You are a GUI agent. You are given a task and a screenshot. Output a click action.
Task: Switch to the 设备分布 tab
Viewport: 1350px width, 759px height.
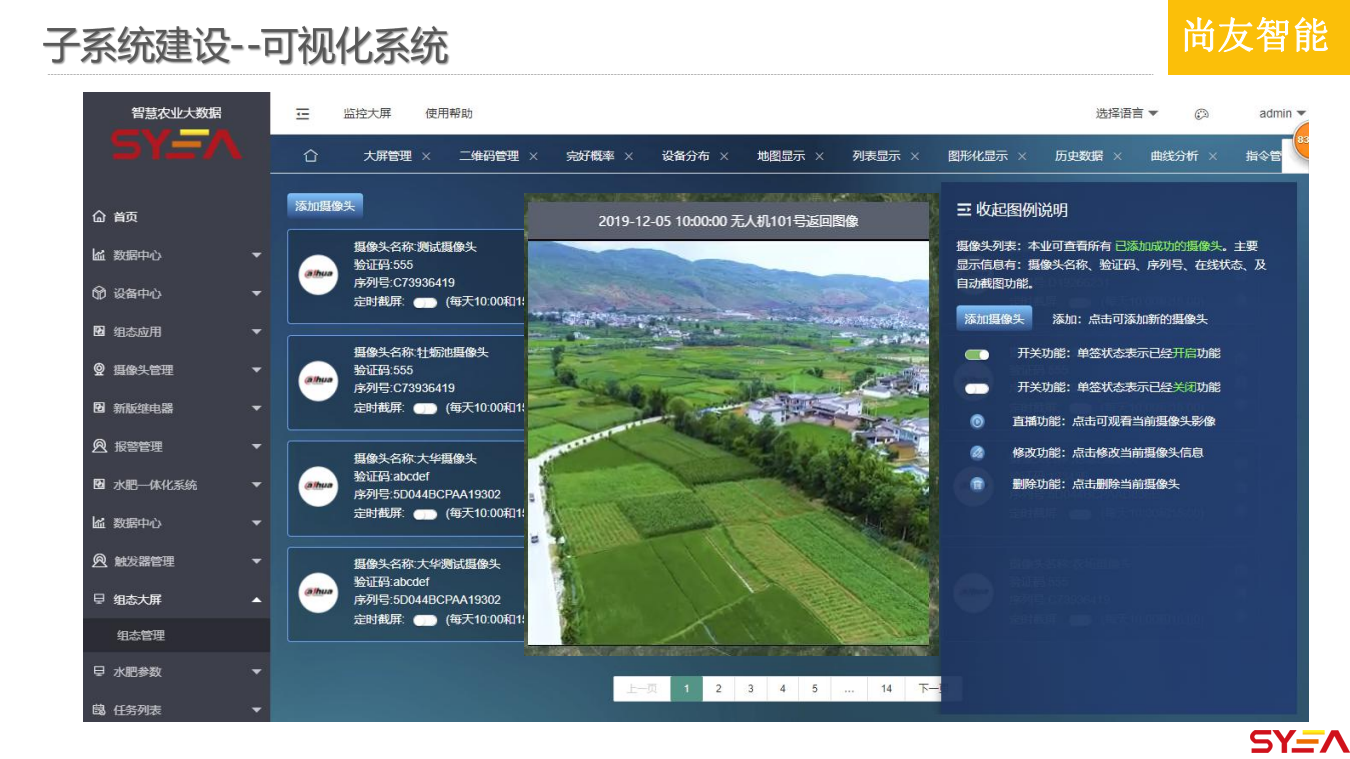[x=686, y=156]
